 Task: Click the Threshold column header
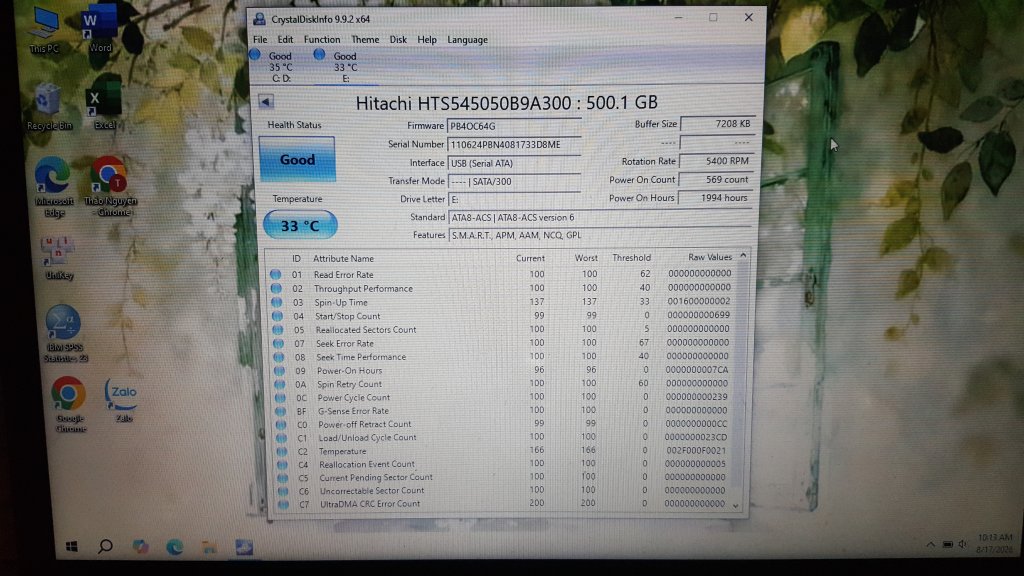tap(631, 258)
